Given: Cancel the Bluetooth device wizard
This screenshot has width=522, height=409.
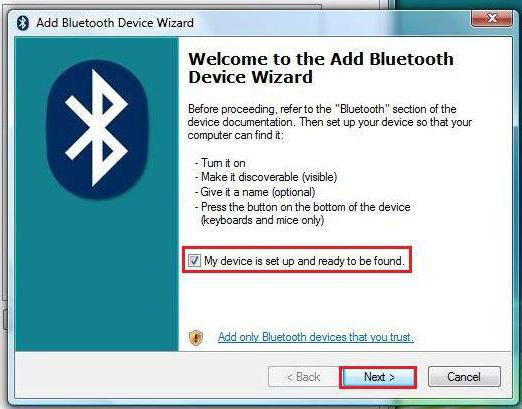Looking at the screenshot, I should 464,377.
